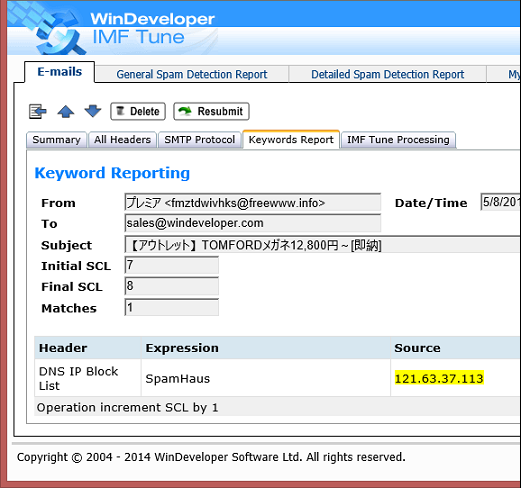
Task: Click the SpamHaus expression cell
Action: (x=266, y=378)
